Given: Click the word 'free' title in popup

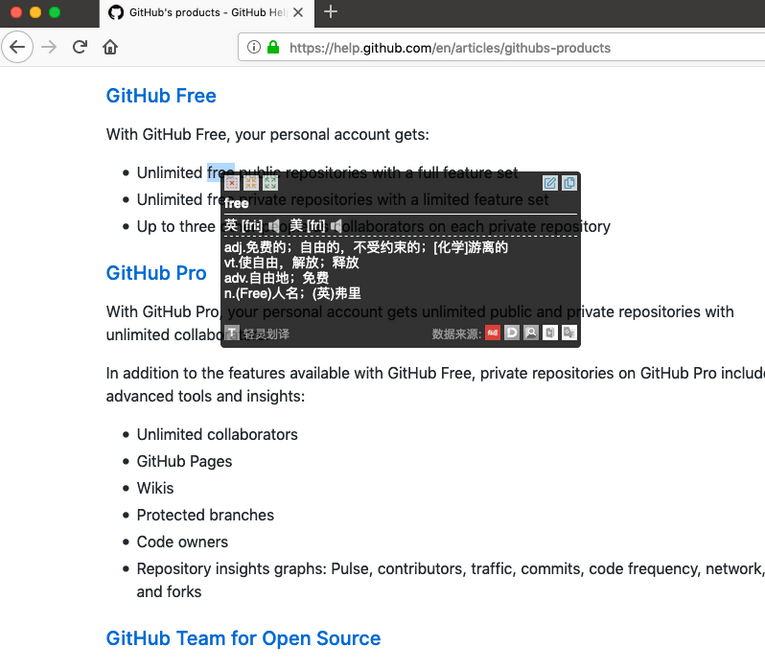Looking at the screenshot, I should click(x=236, y=203).
